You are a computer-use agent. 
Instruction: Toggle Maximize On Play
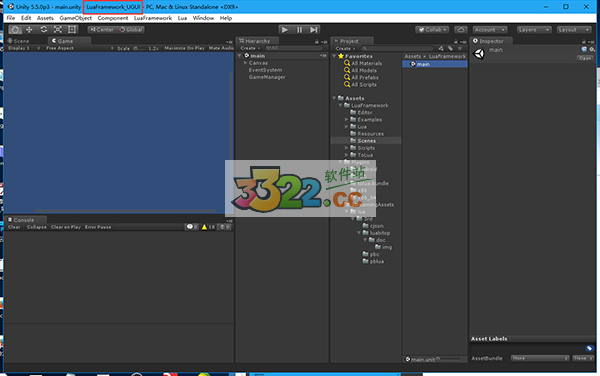(184, 48)
